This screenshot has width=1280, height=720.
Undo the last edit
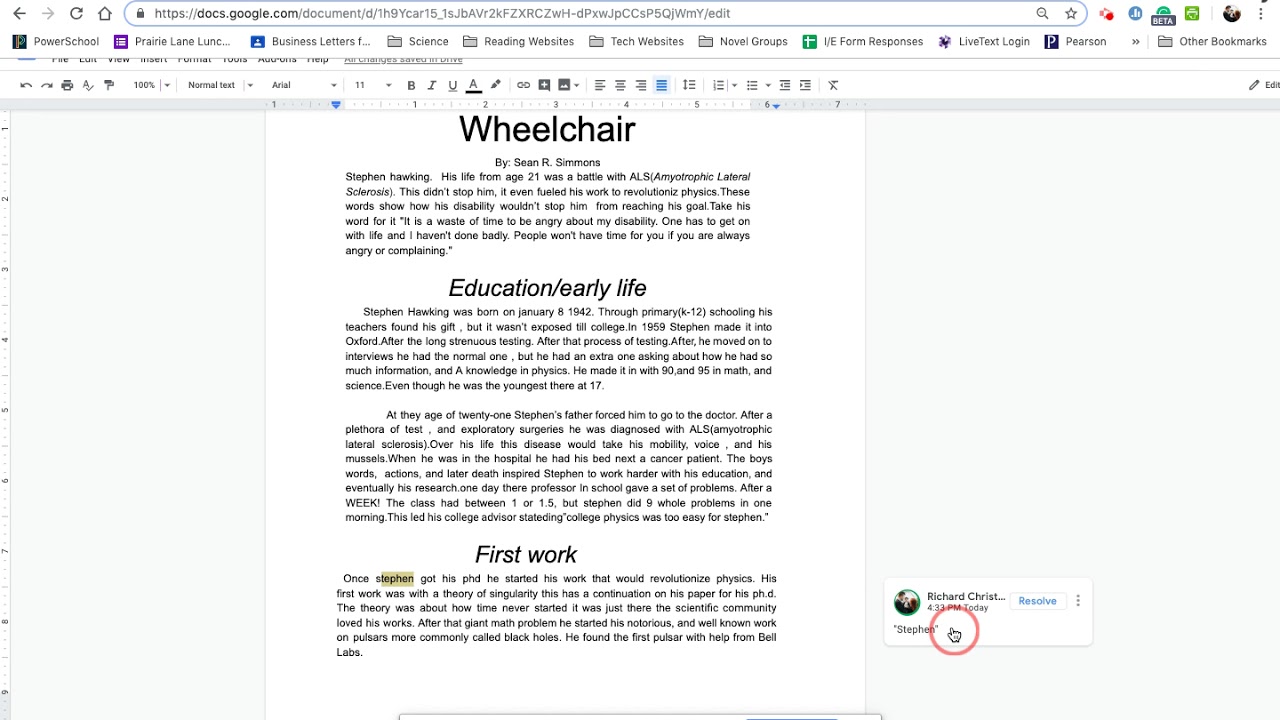point(26,85)
